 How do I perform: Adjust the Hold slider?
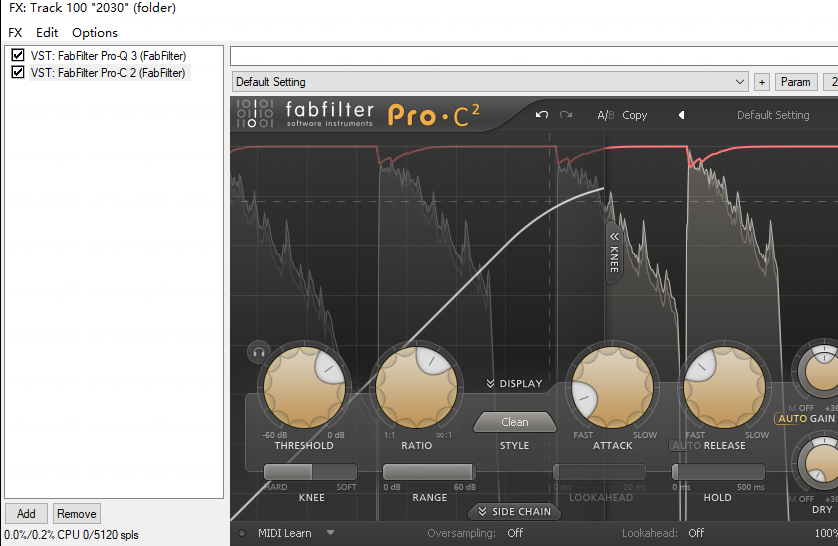coord(718,472)
